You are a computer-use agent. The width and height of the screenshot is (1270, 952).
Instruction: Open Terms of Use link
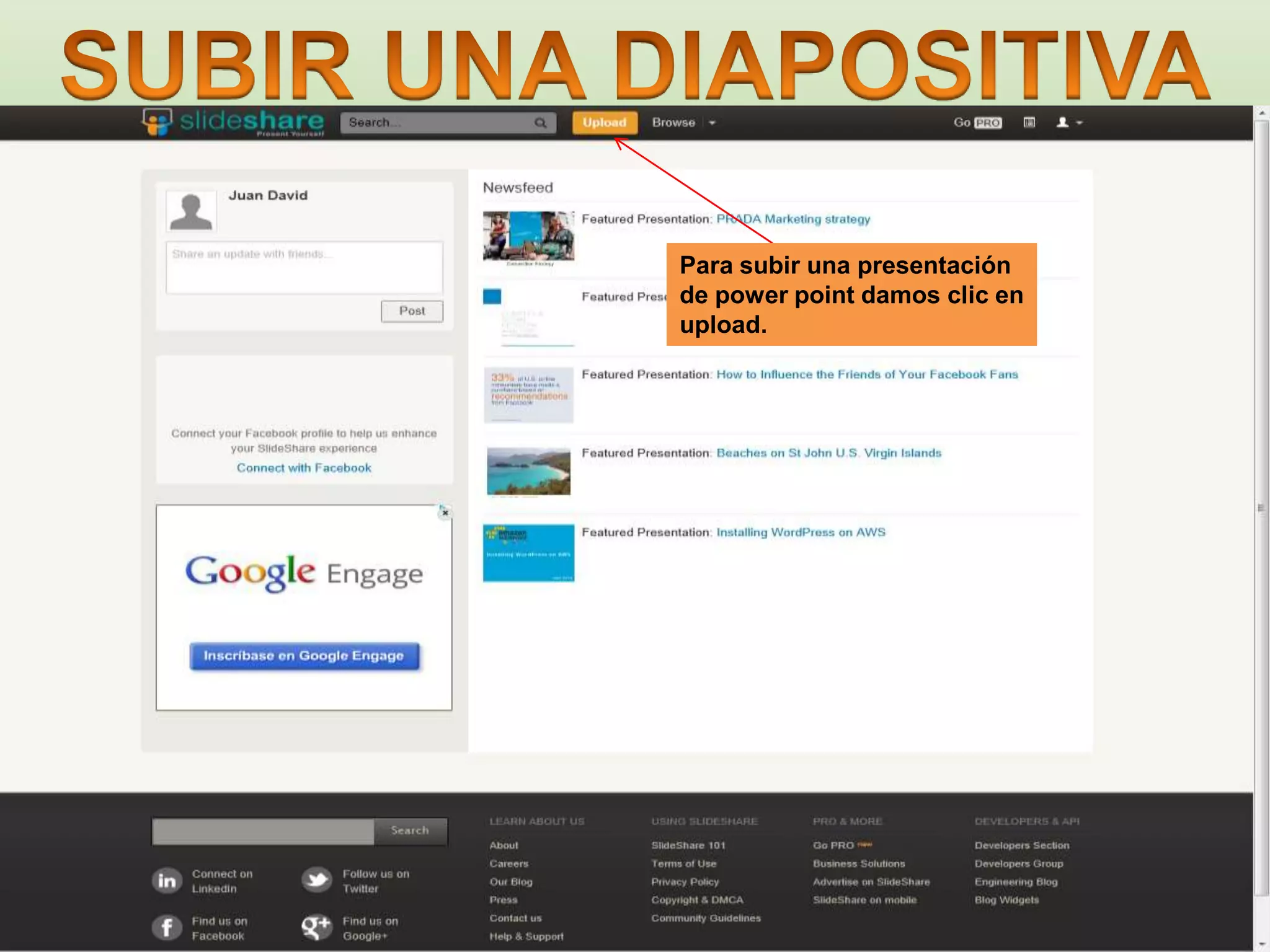pyautogui.click(x=684, y=863)
